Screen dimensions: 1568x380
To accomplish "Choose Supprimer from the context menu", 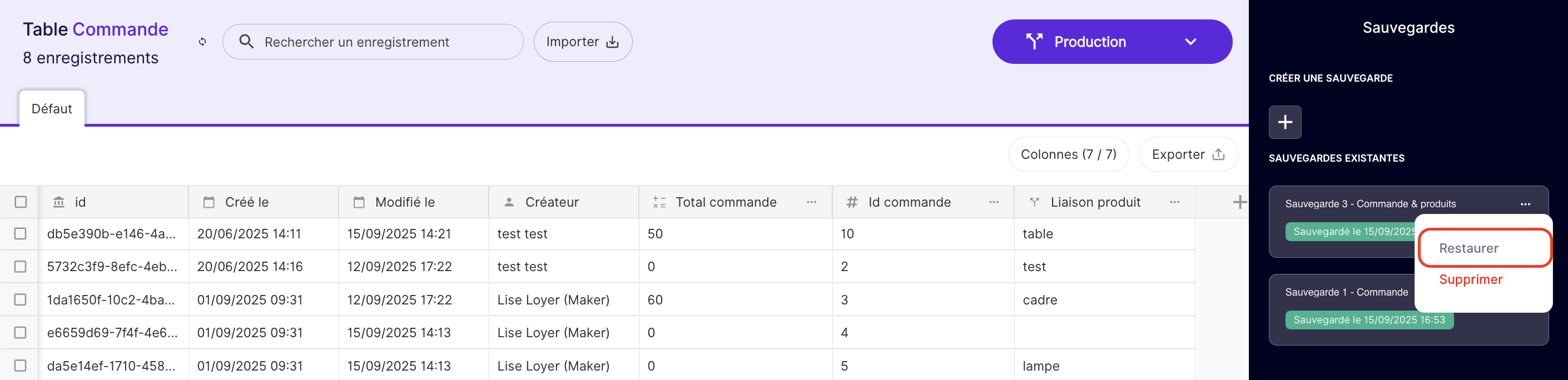I will point(1470,279).
